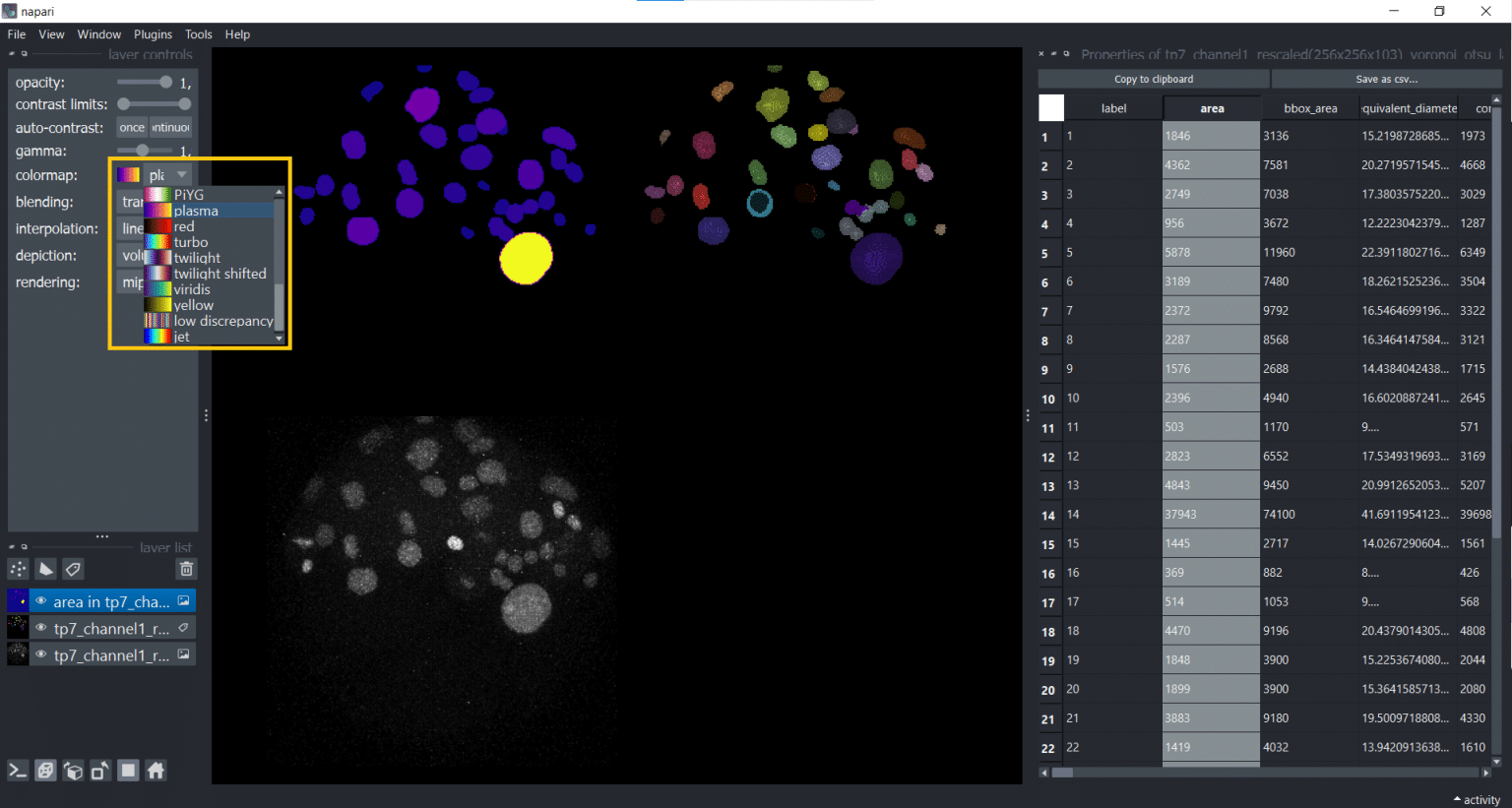Adjust the opacity slider
Screen dimensions: 1512x808
pyautogui.click(x=145, y=82)
